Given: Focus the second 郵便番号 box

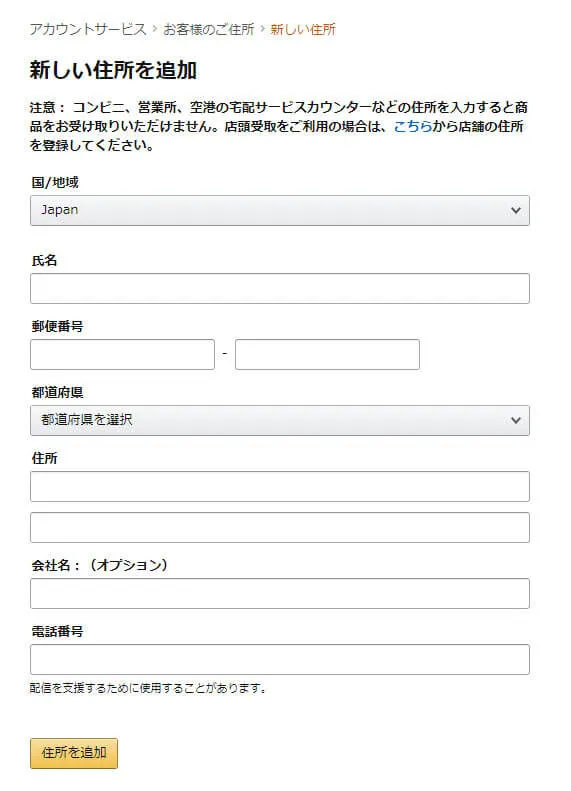Looking at the screenshot, I should (327, 354).
